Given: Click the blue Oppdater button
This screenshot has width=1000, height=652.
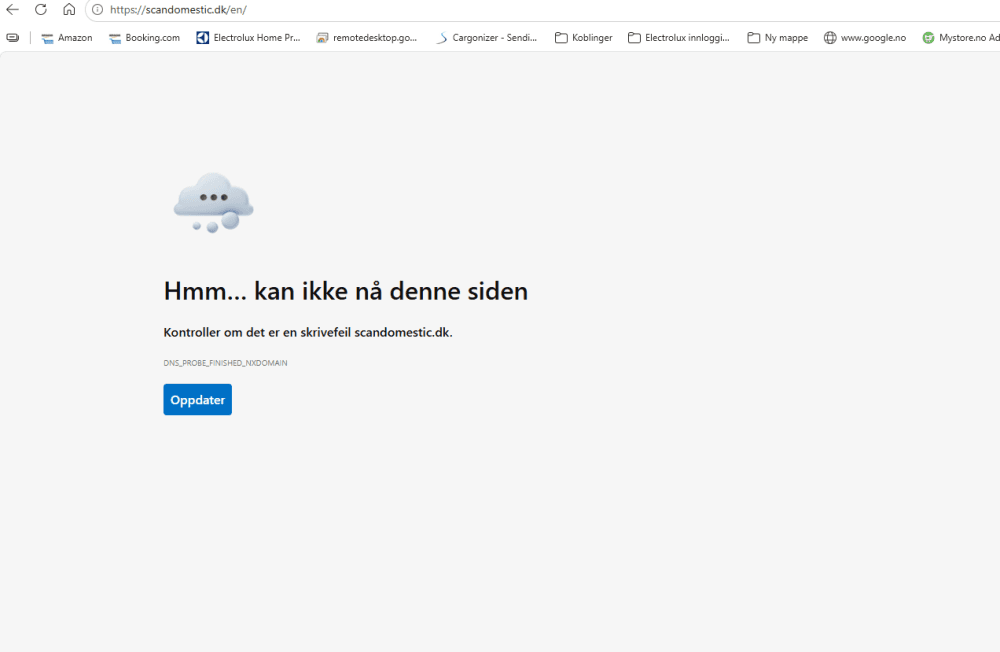Looking at the screenshot, I should pos(198,399).
